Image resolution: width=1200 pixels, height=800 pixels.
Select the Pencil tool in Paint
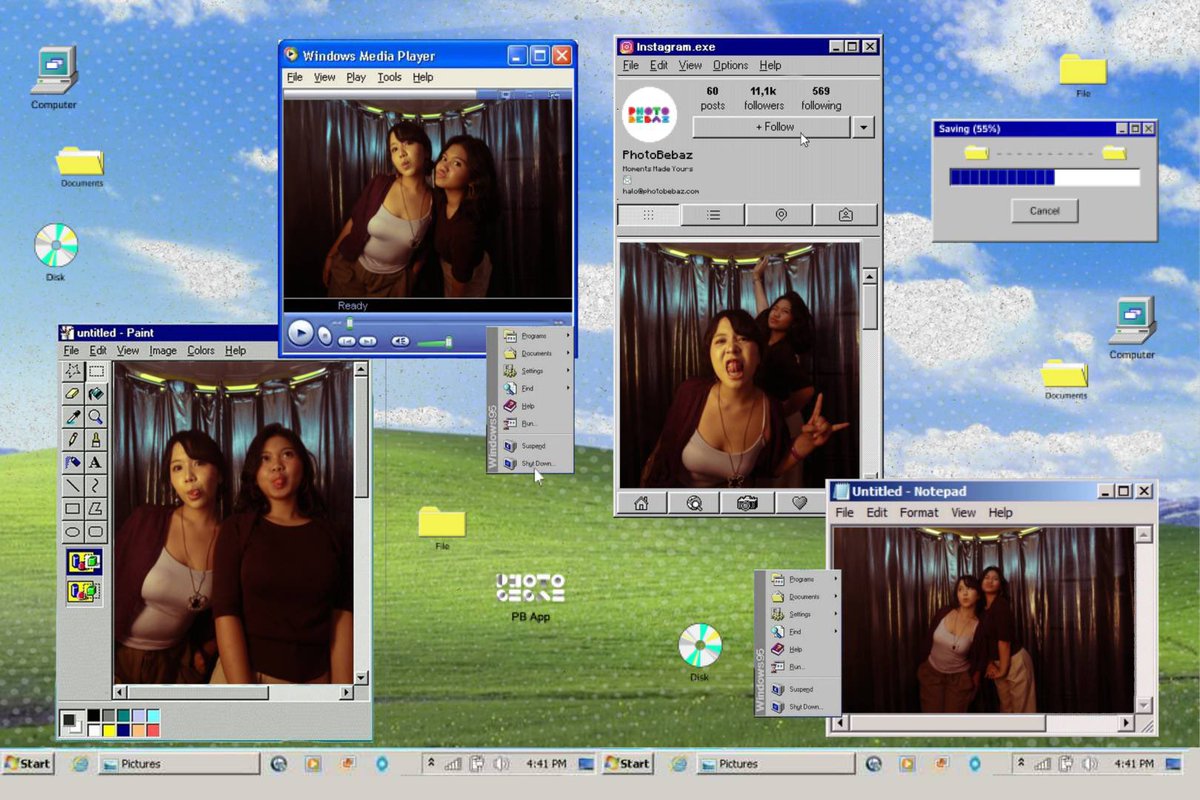tap(73, 439)
